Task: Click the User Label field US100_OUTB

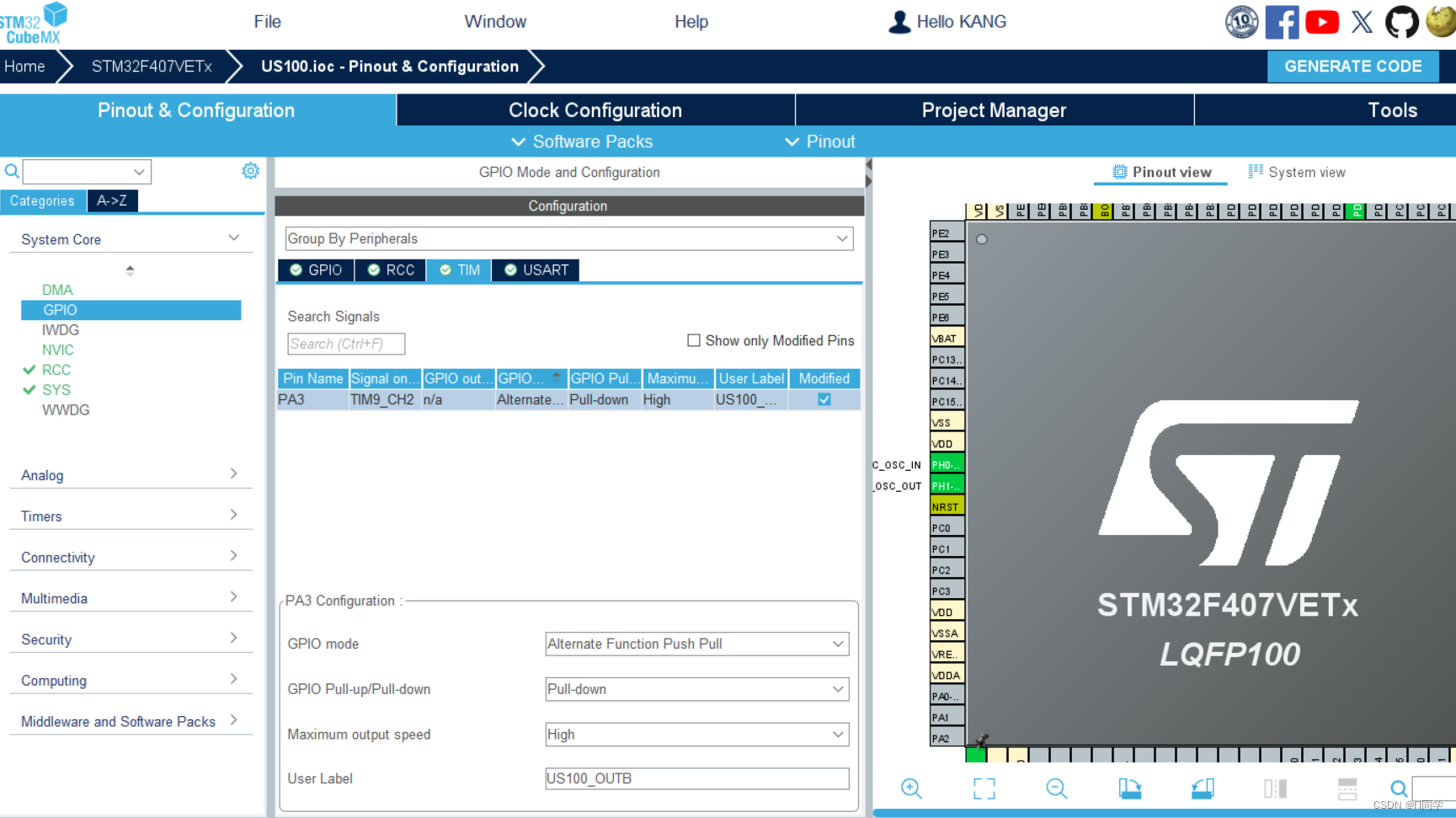Action: [x=697, y=778]
